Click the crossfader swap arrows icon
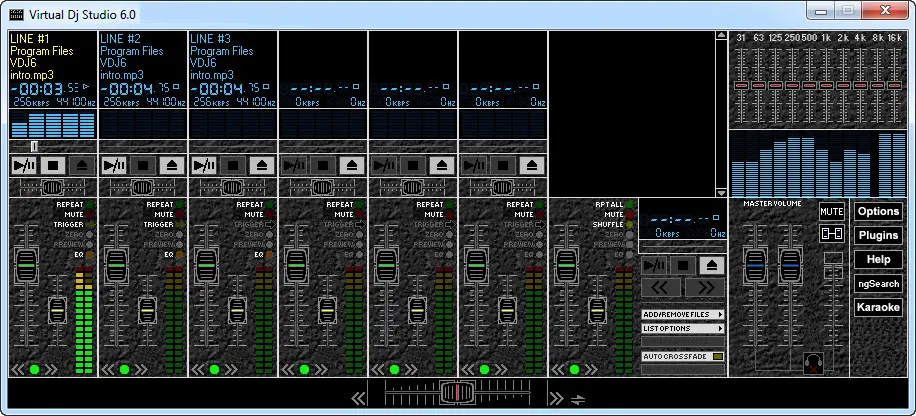Screen dimensions: 916x416 point(577,400)
